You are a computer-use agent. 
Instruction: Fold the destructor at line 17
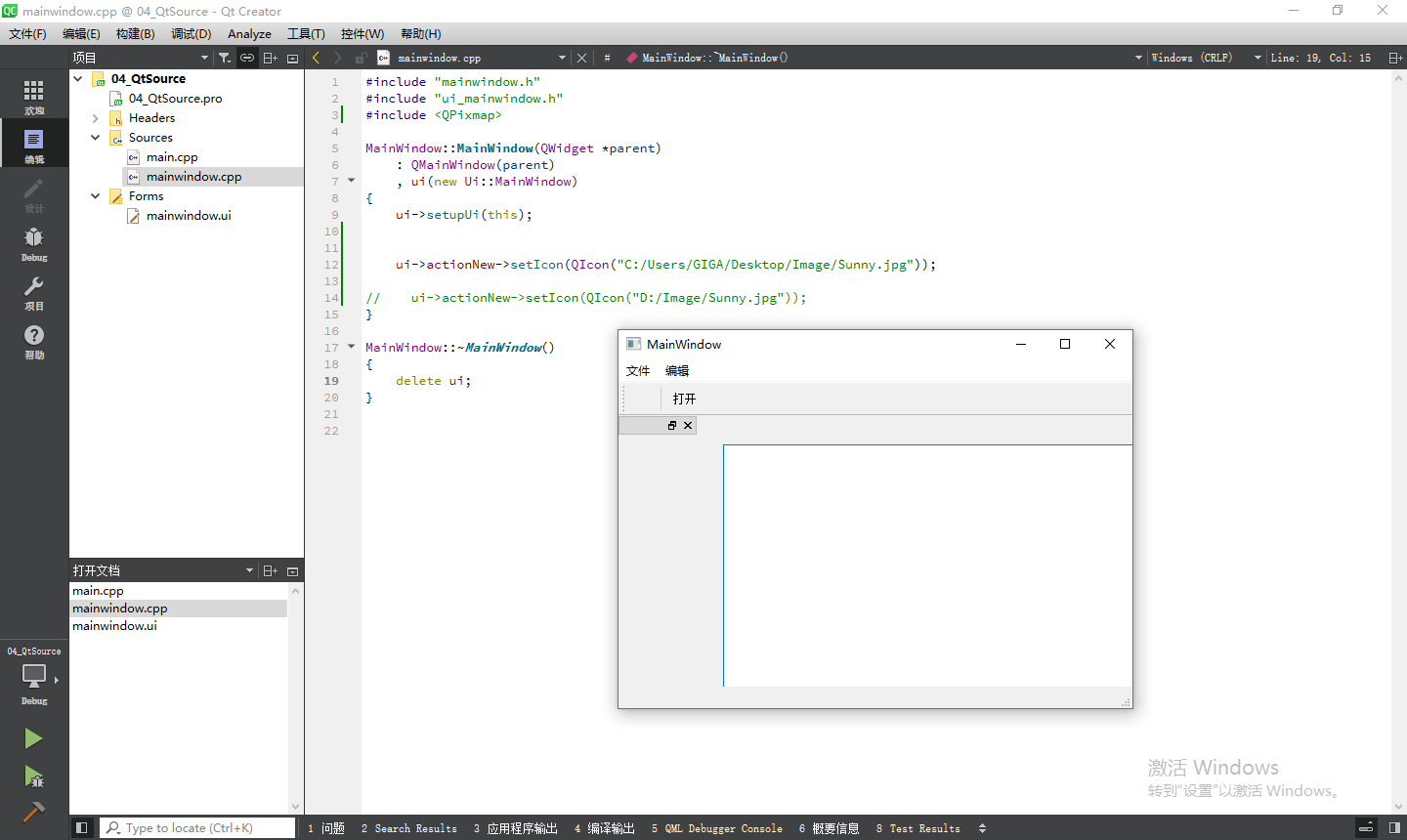coord(351,347)
